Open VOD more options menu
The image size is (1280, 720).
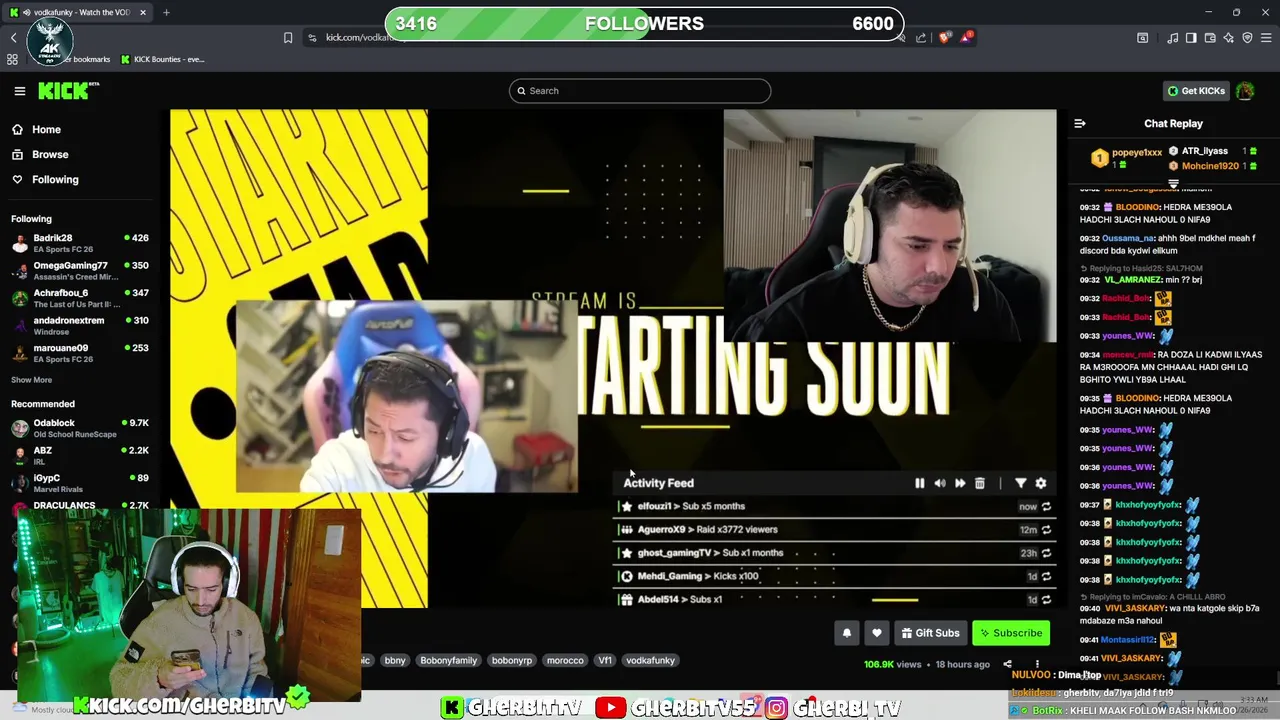point(1037,664)
